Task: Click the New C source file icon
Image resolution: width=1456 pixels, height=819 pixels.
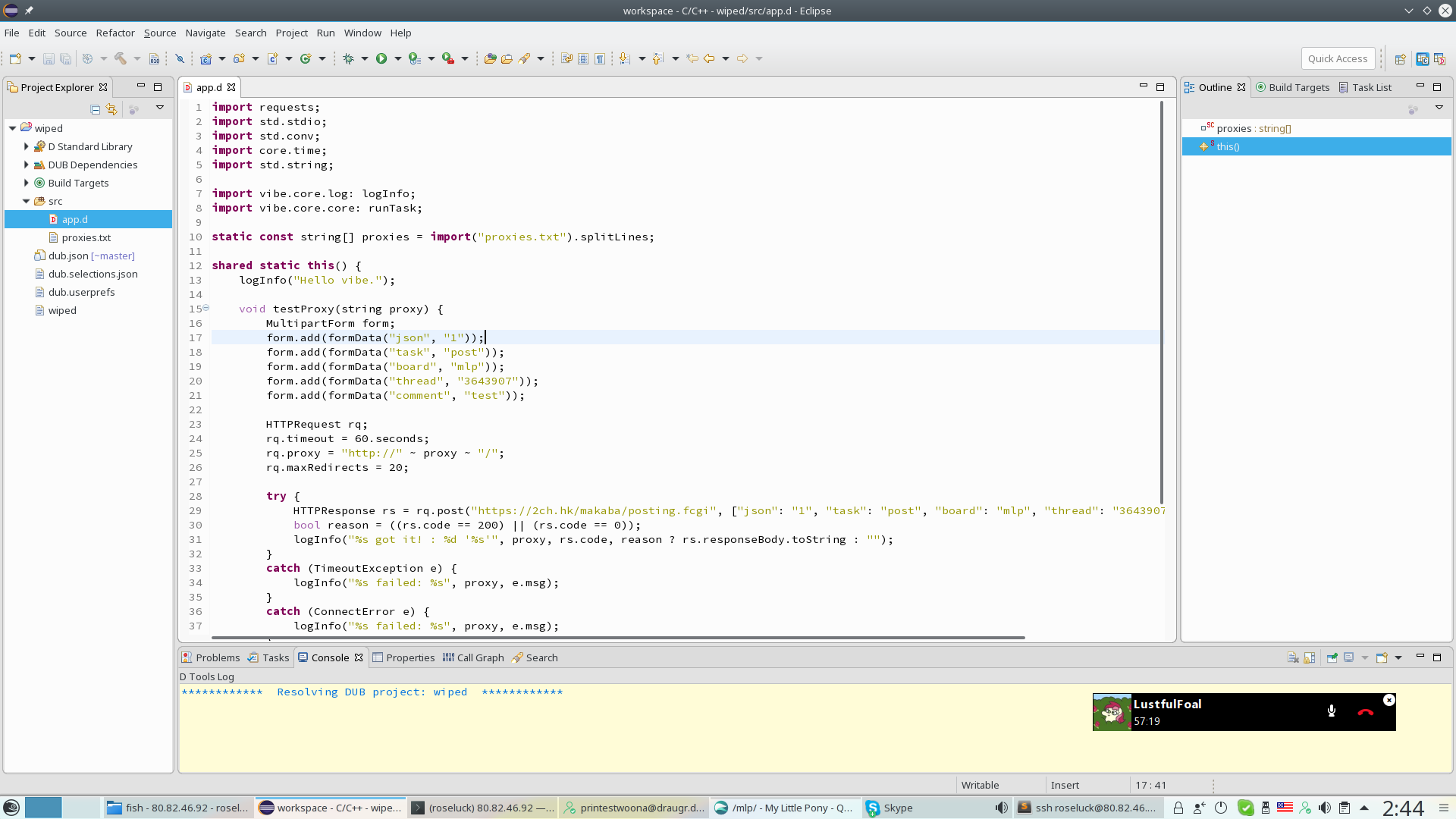Action: click(x=272, y=58)
